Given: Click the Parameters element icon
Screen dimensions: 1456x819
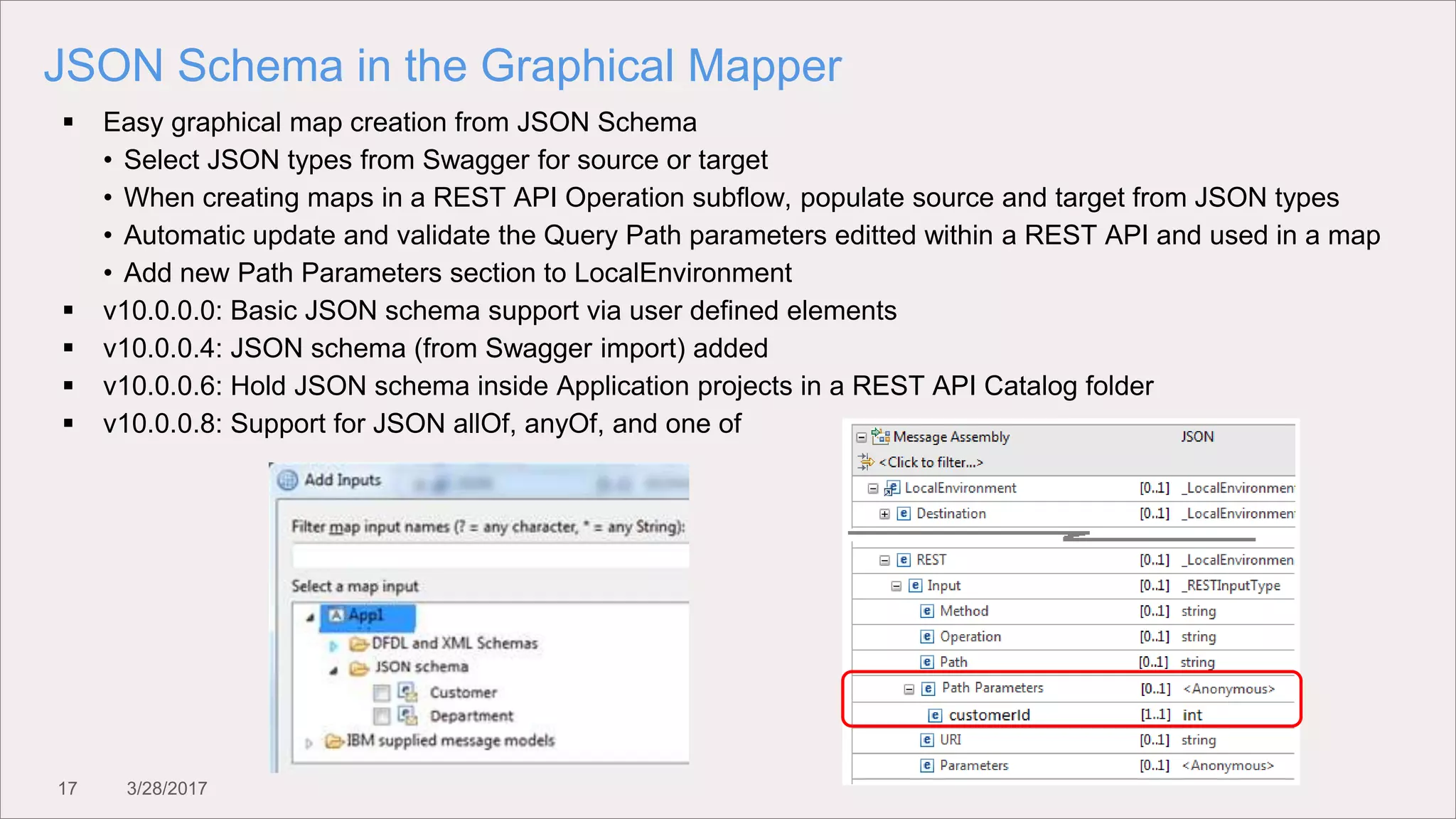Looking at the screenshot, I should pyautogui.click(x=927, y=766).
